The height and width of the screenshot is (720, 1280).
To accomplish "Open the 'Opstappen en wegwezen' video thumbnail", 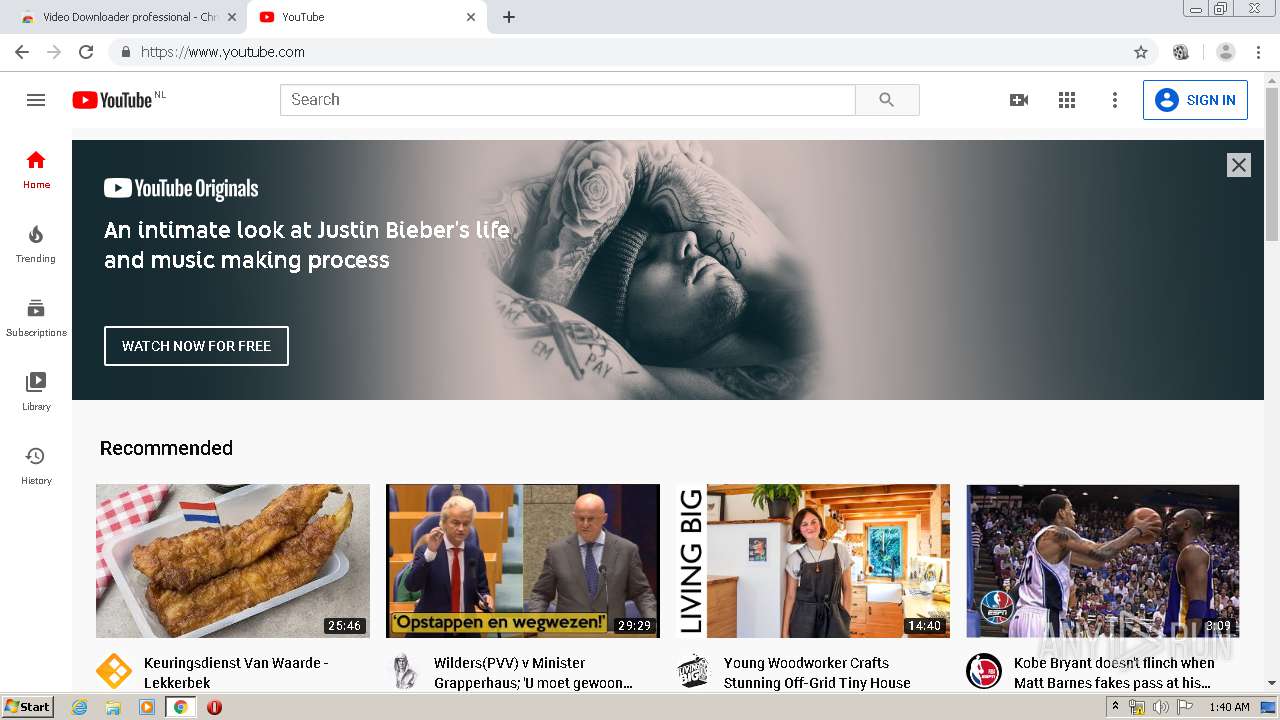I will click(x=523, y=561).
